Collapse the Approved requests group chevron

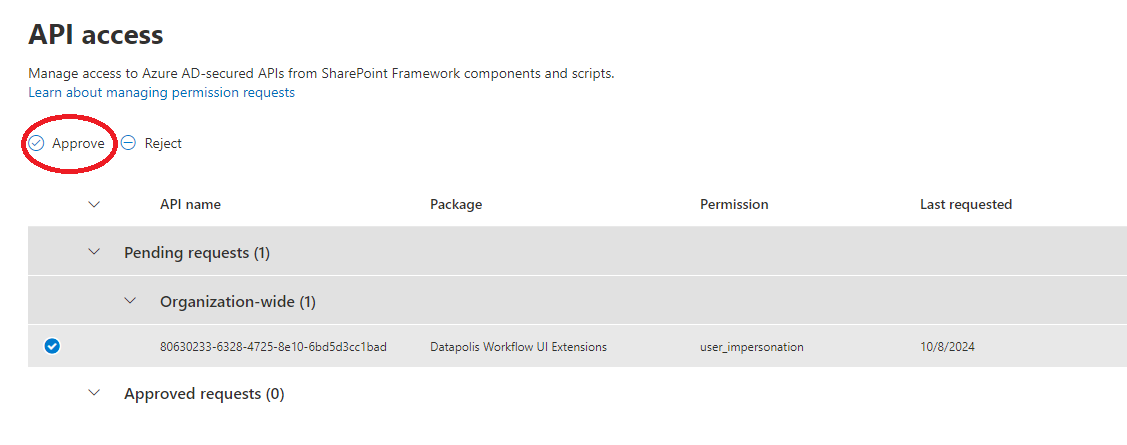tap(95, 394)
